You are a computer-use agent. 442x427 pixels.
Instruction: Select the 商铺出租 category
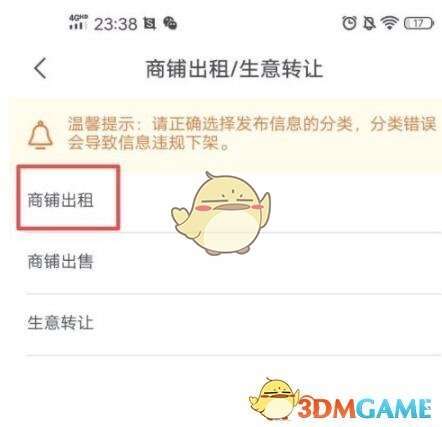click(60, 200)
